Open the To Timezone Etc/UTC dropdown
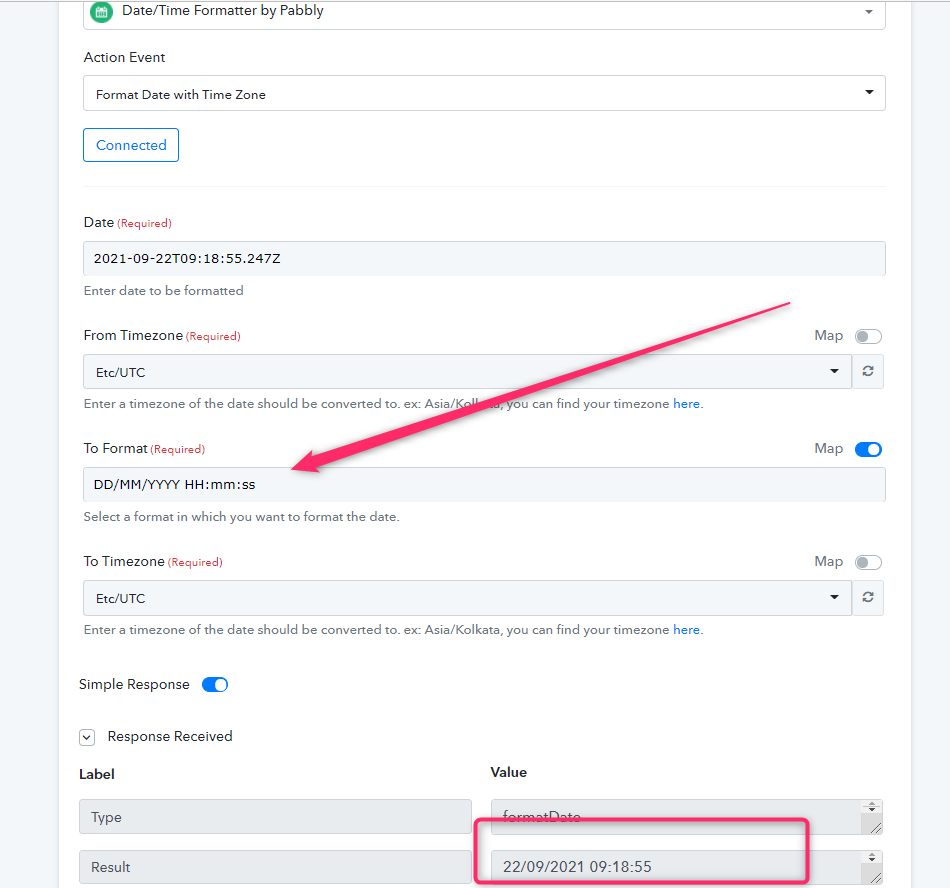The width and height of the screenshot is (950, 888). [467, 598]
